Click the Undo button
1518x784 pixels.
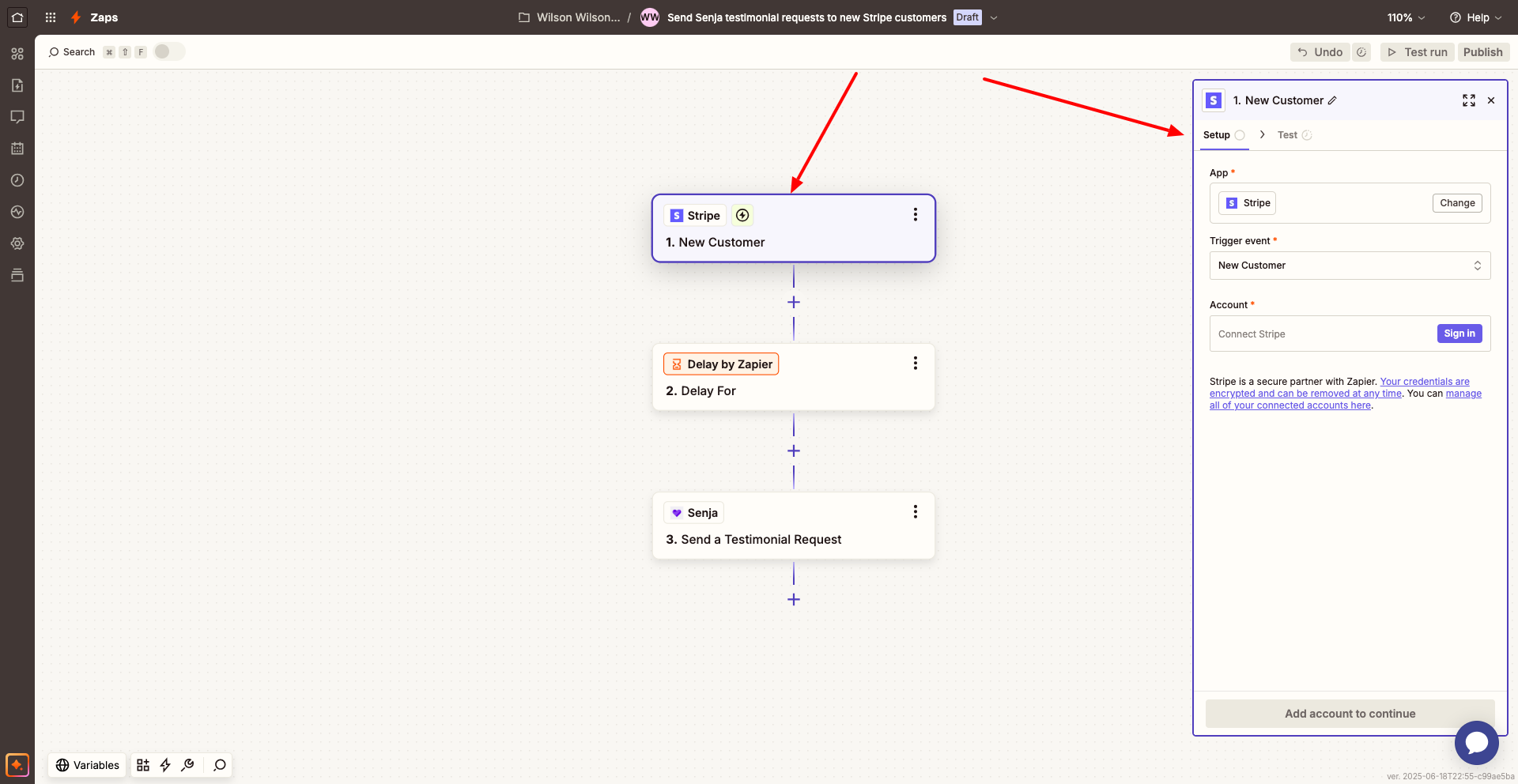click(x=1320, y=52)
